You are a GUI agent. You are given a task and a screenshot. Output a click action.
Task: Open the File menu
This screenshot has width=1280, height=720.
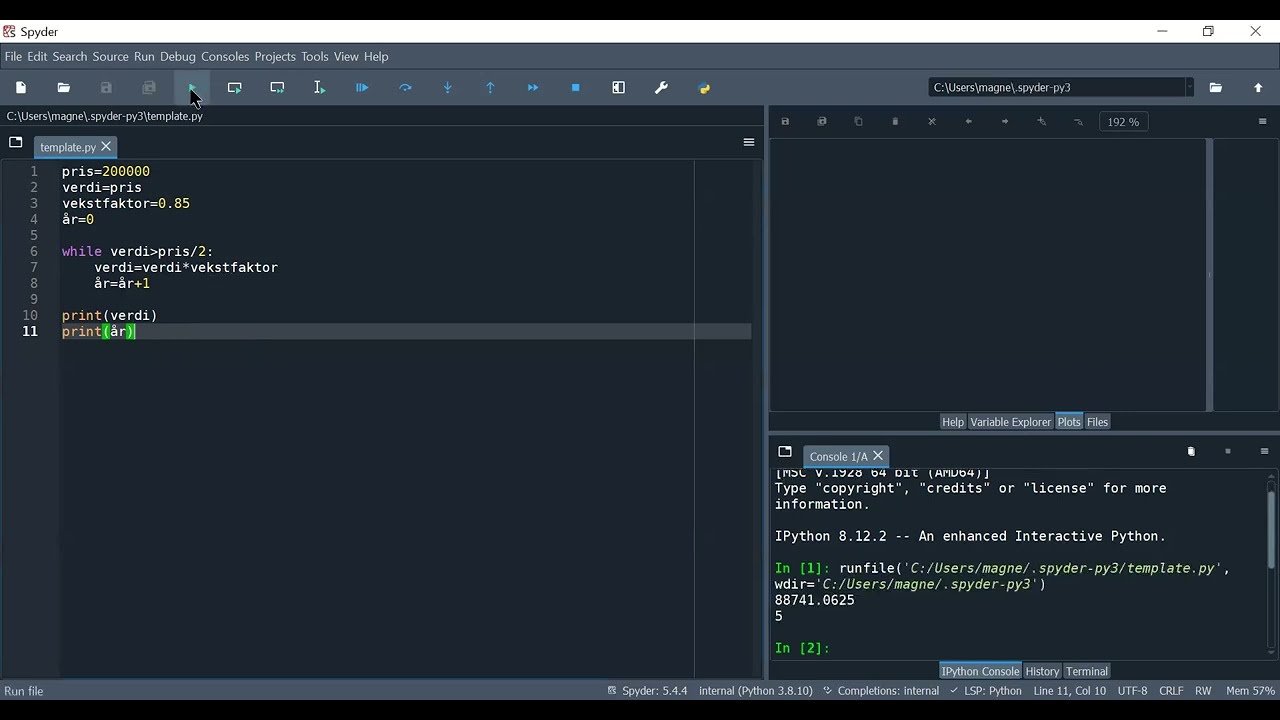point(13,57)
